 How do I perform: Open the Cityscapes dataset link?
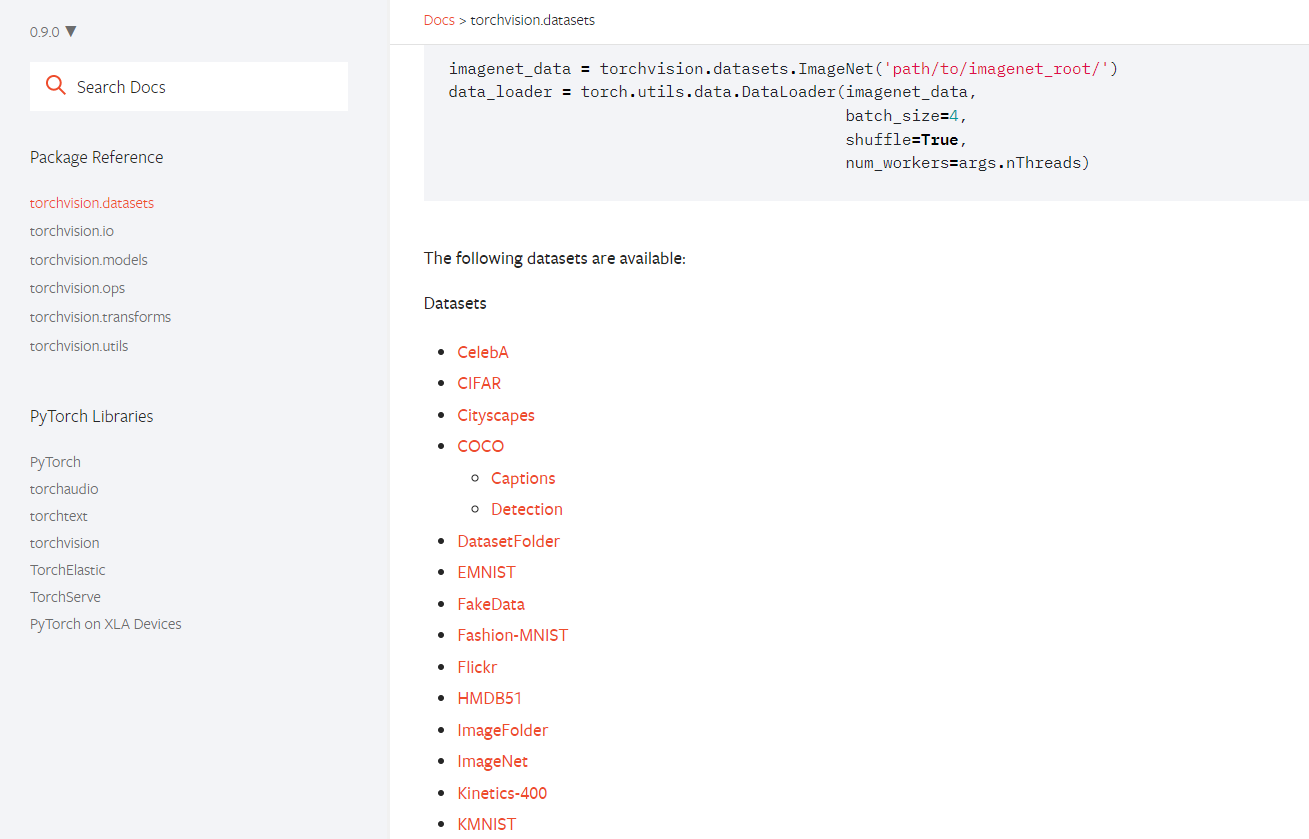click(x=496, y=415)
